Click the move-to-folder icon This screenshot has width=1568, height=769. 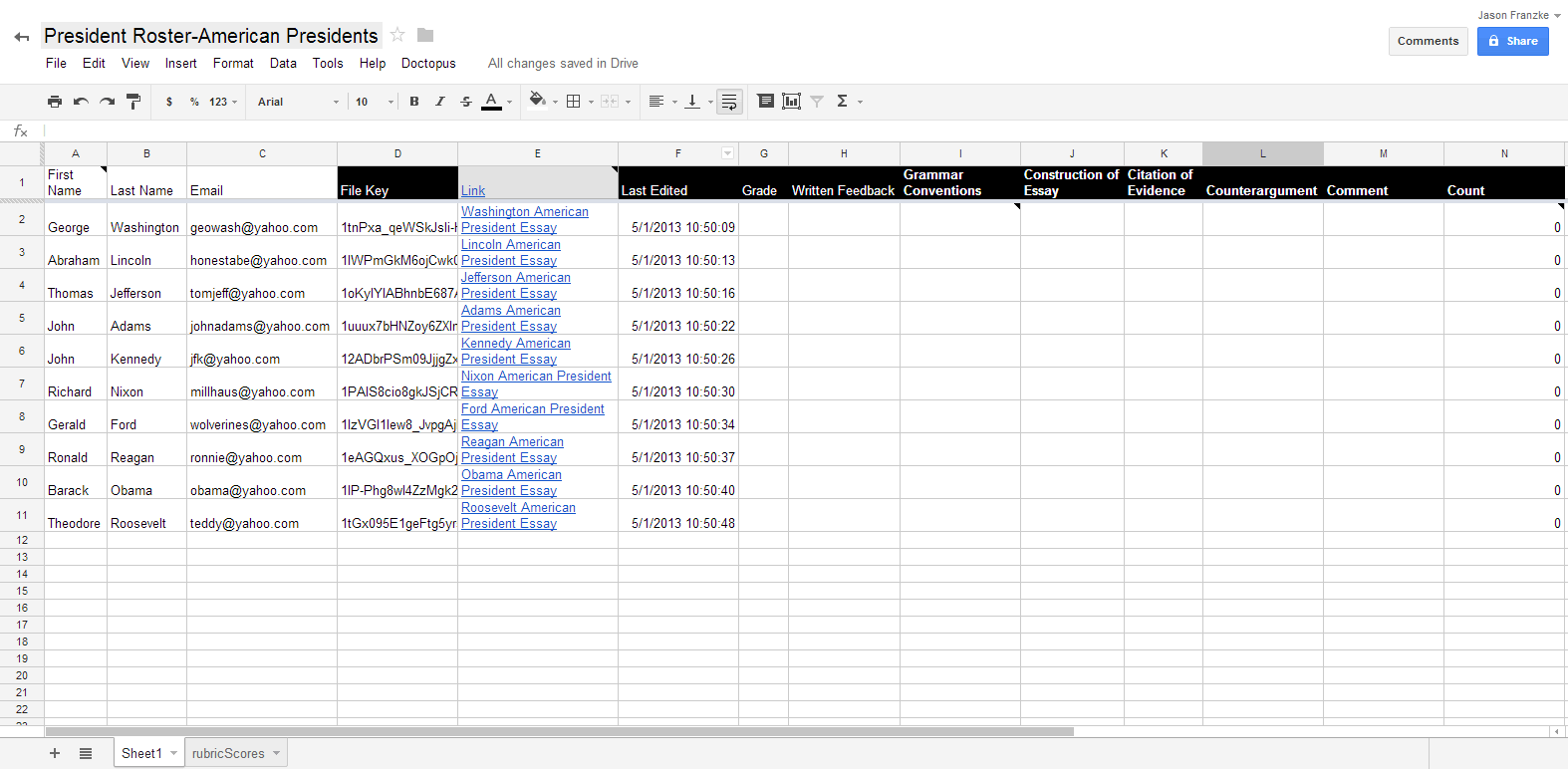point(425,35)
